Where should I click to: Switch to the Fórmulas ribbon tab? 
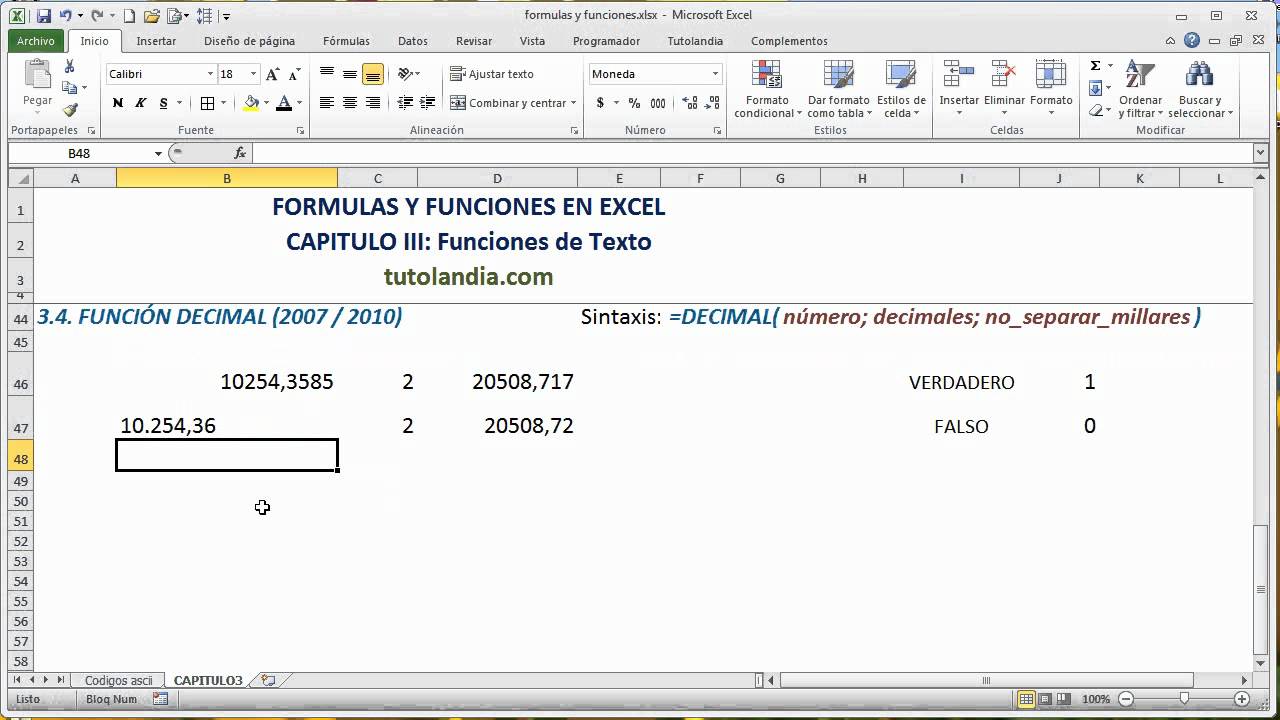point(346,41)
